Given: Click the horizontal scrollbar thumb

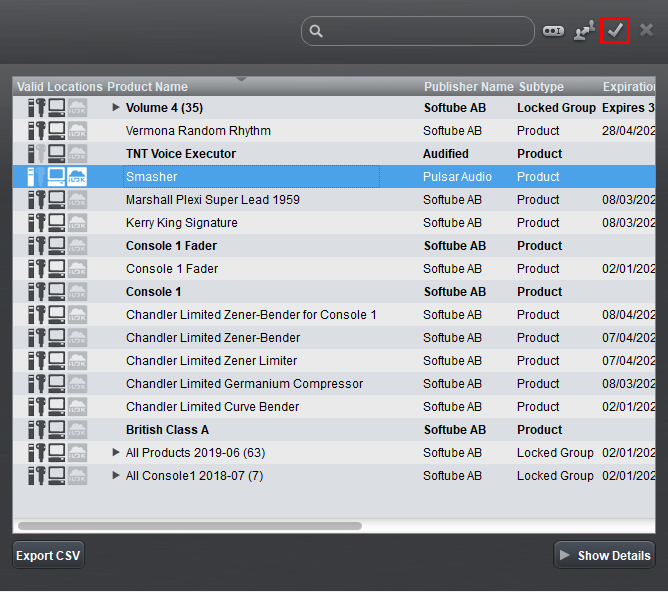Looking at the screenshot, I should click(x=190, y=526).
